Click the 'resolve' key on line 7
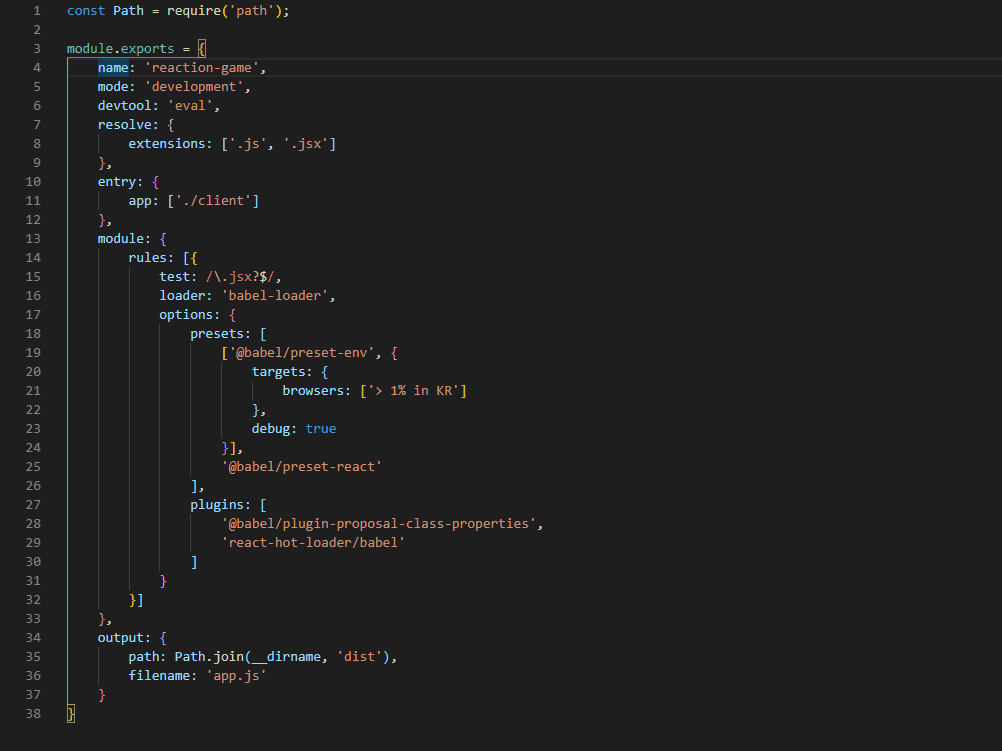Viewport: 1002px width, 751px height. (125, 125)
